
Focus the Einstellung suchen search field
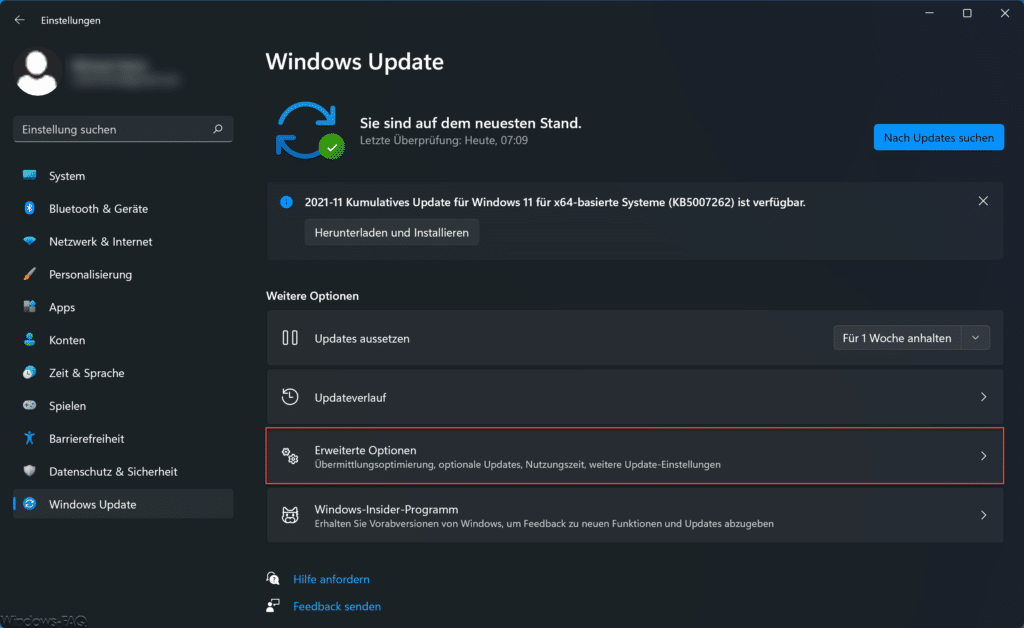tap(123, 129)
